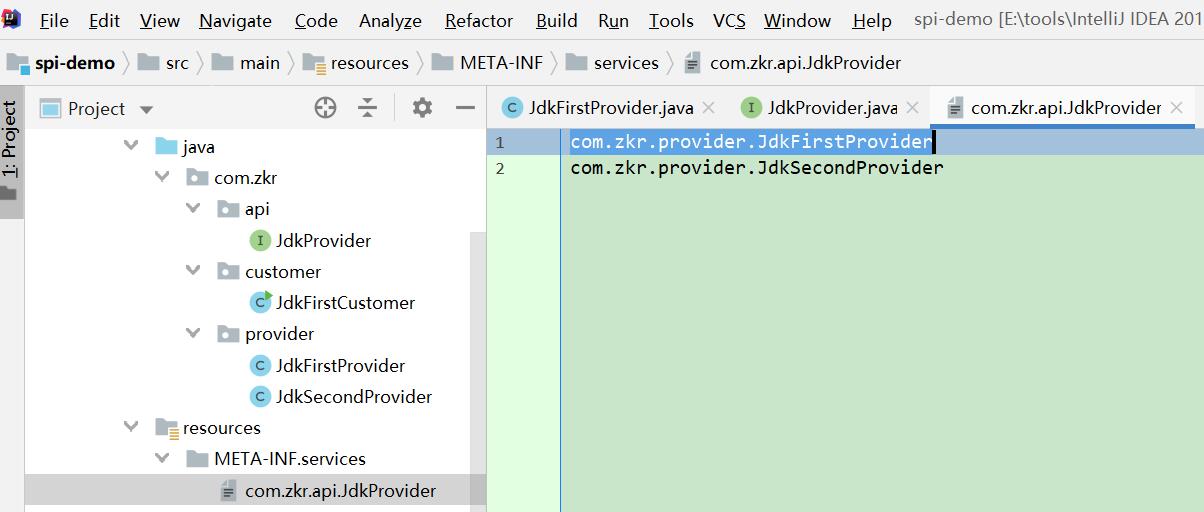Collapse the provider package node

pos(193,333)
